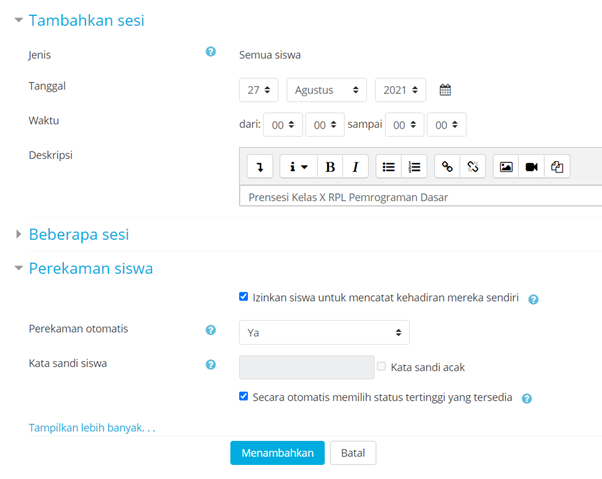Screen dimensions: 602x479
Task: Open help for the Jenis field
Action: point(210,52)
